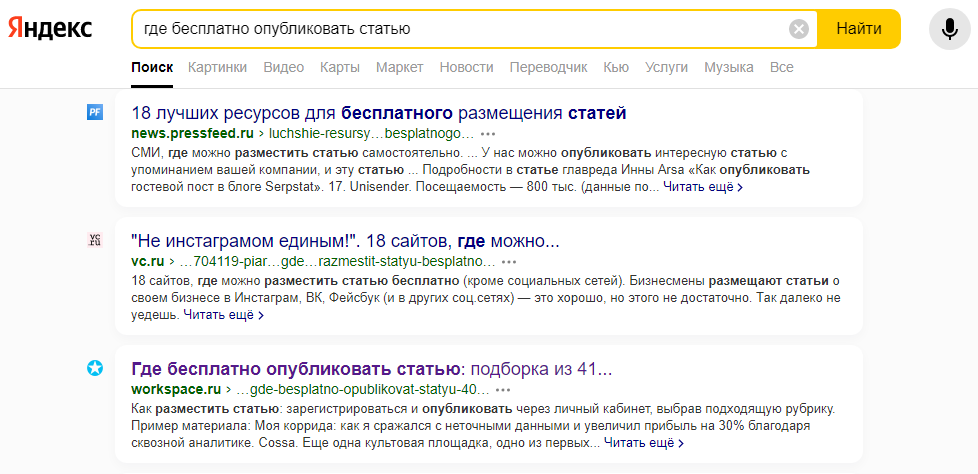Click snippet text "СМИ, где можно разместить статью самостоятельно"
This screenshot has width=978, height=474.
click(x=296, y=153)
